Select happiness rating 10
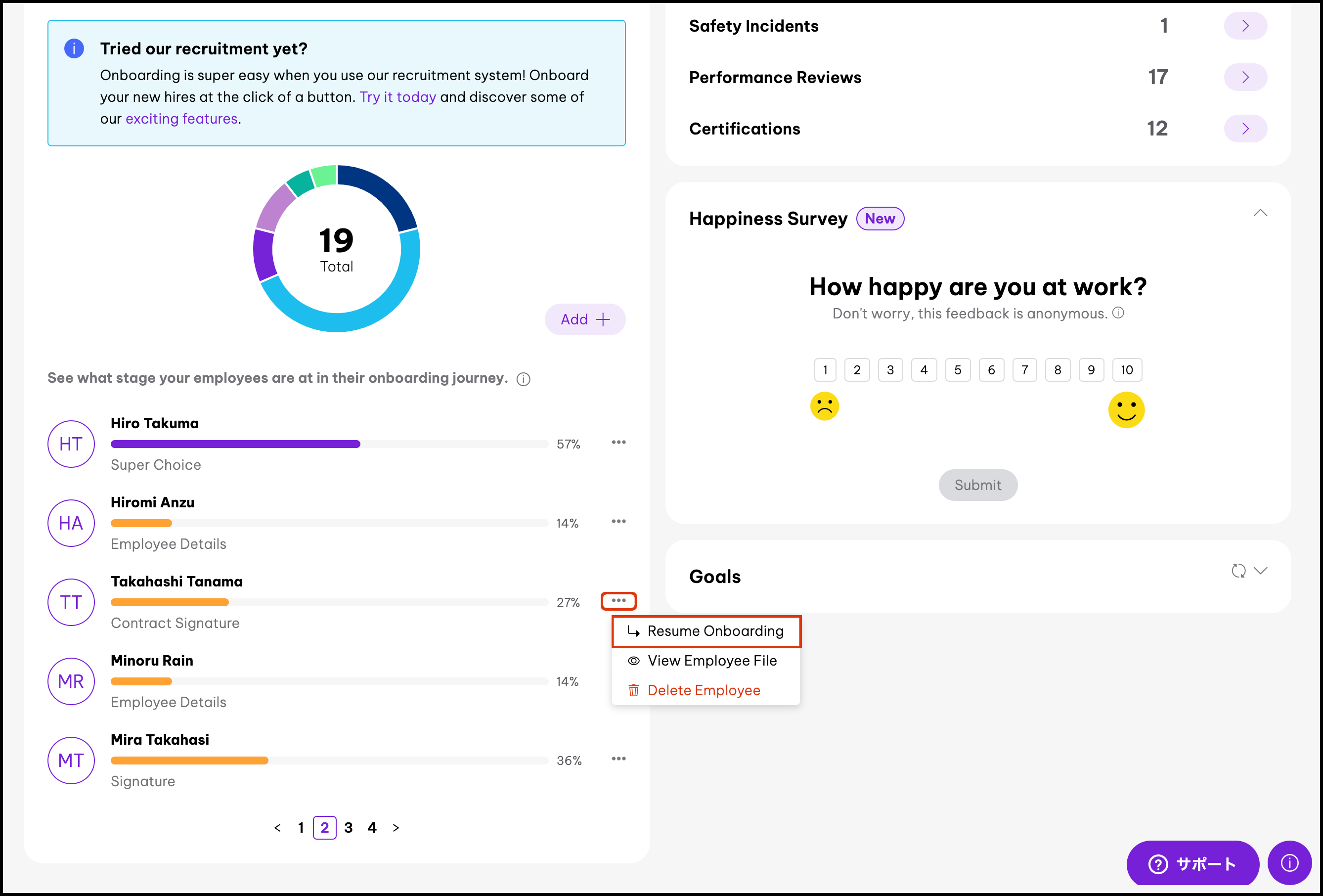 tap(1127, 370)
